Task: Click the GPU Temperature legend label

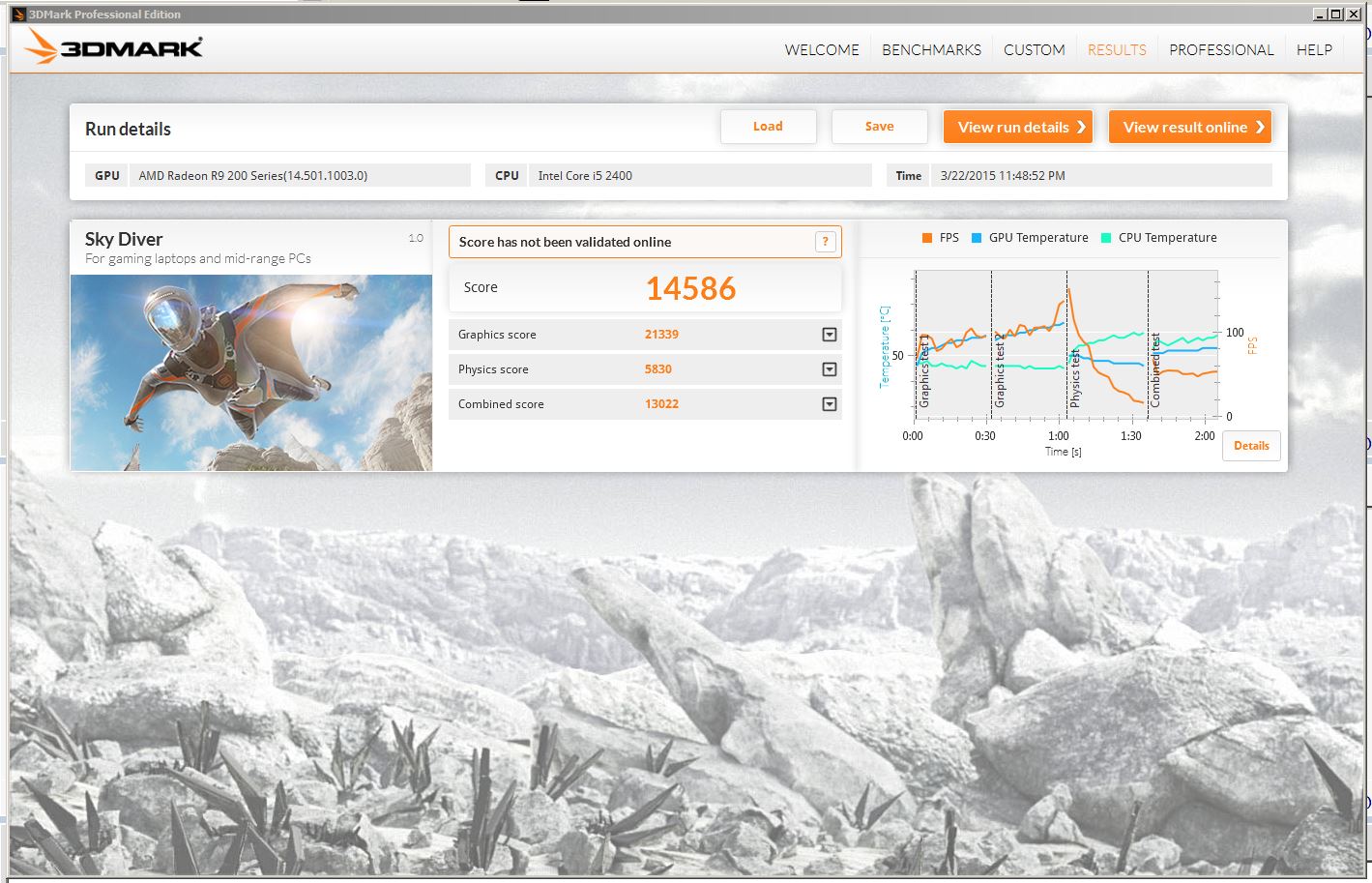Action: click(x=1038, y=238)
